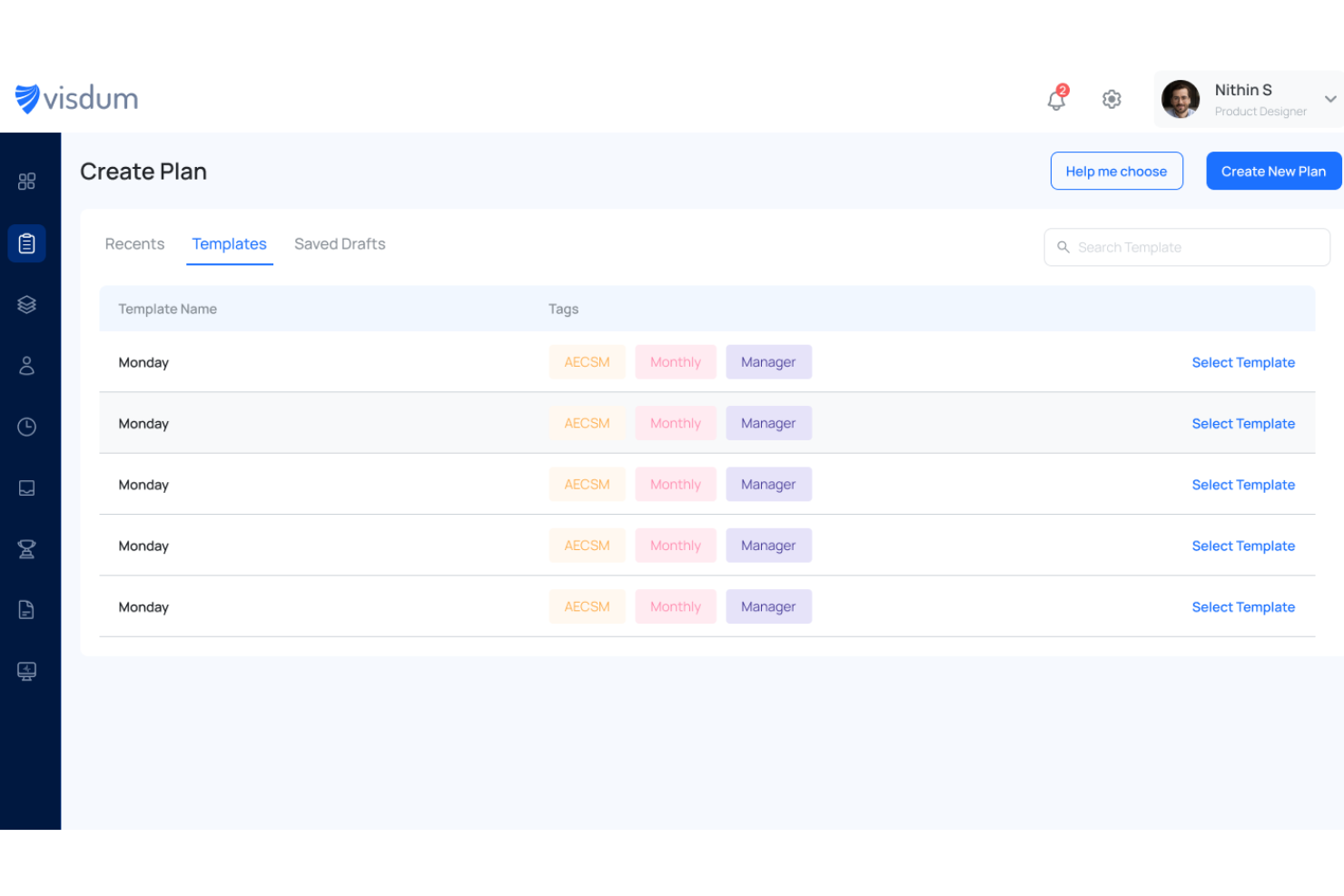The height and width of the screenshot is (896, 1344).
Task: Click the visdum logo
Action: point(76,98)
